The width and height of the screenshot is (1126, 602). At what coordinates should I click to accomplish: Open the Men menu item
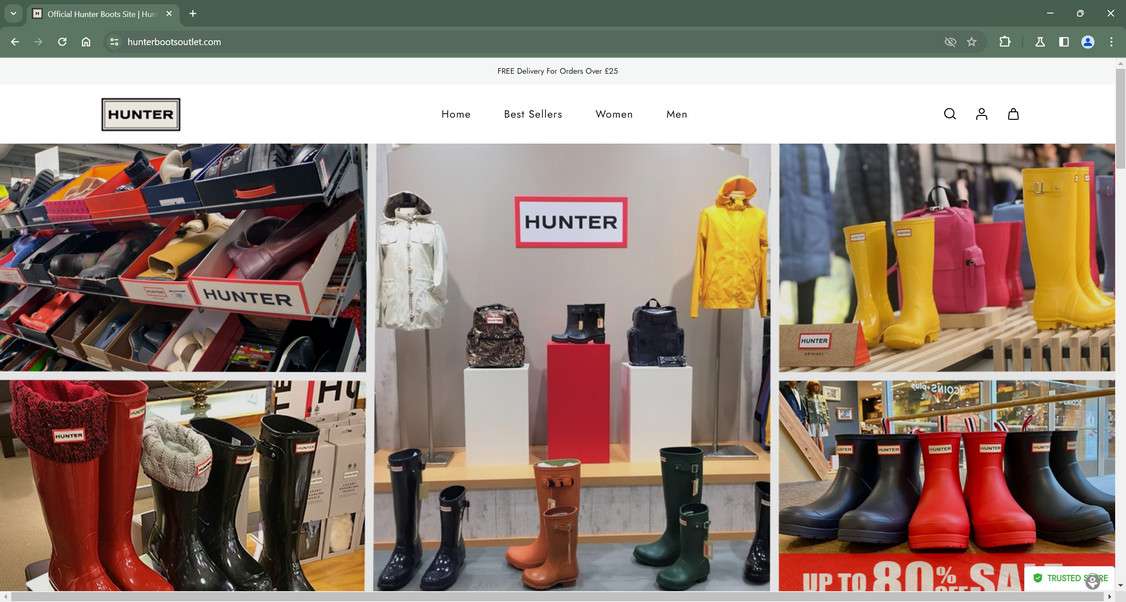pos(676,114)
